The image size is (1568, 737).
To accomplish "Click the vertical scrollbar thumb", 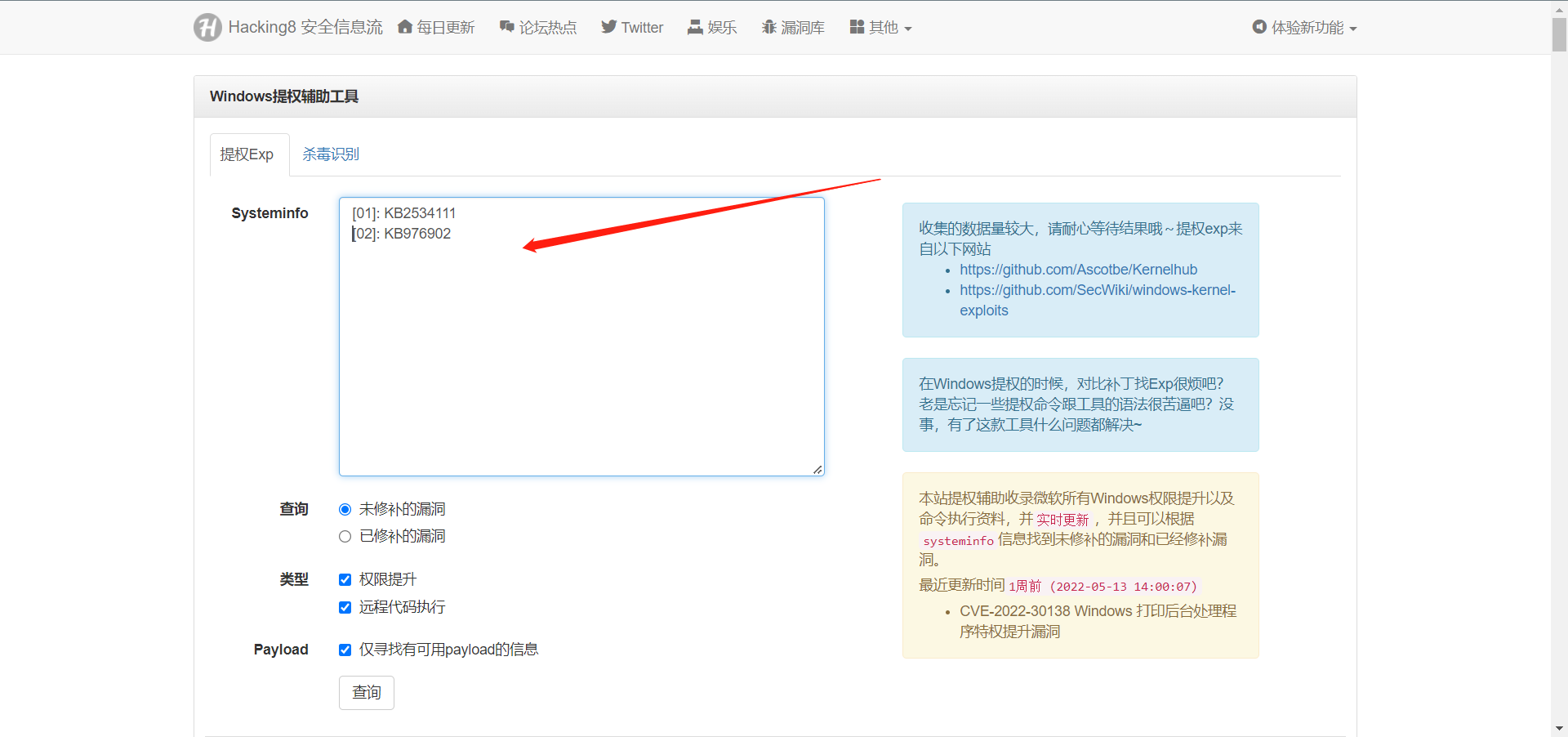I will (x=1559, y=34).
